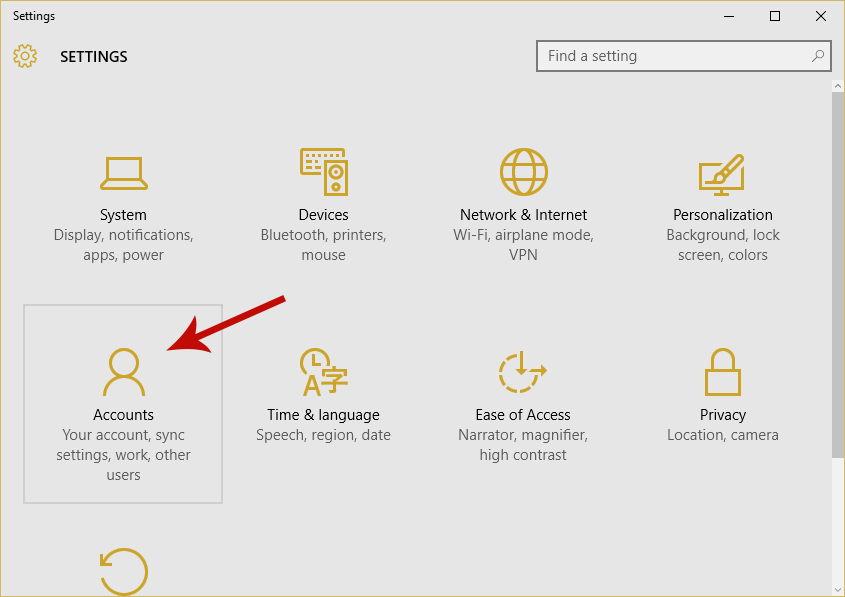
Task: Open the Privacy padlock icon
Action: 723,372
